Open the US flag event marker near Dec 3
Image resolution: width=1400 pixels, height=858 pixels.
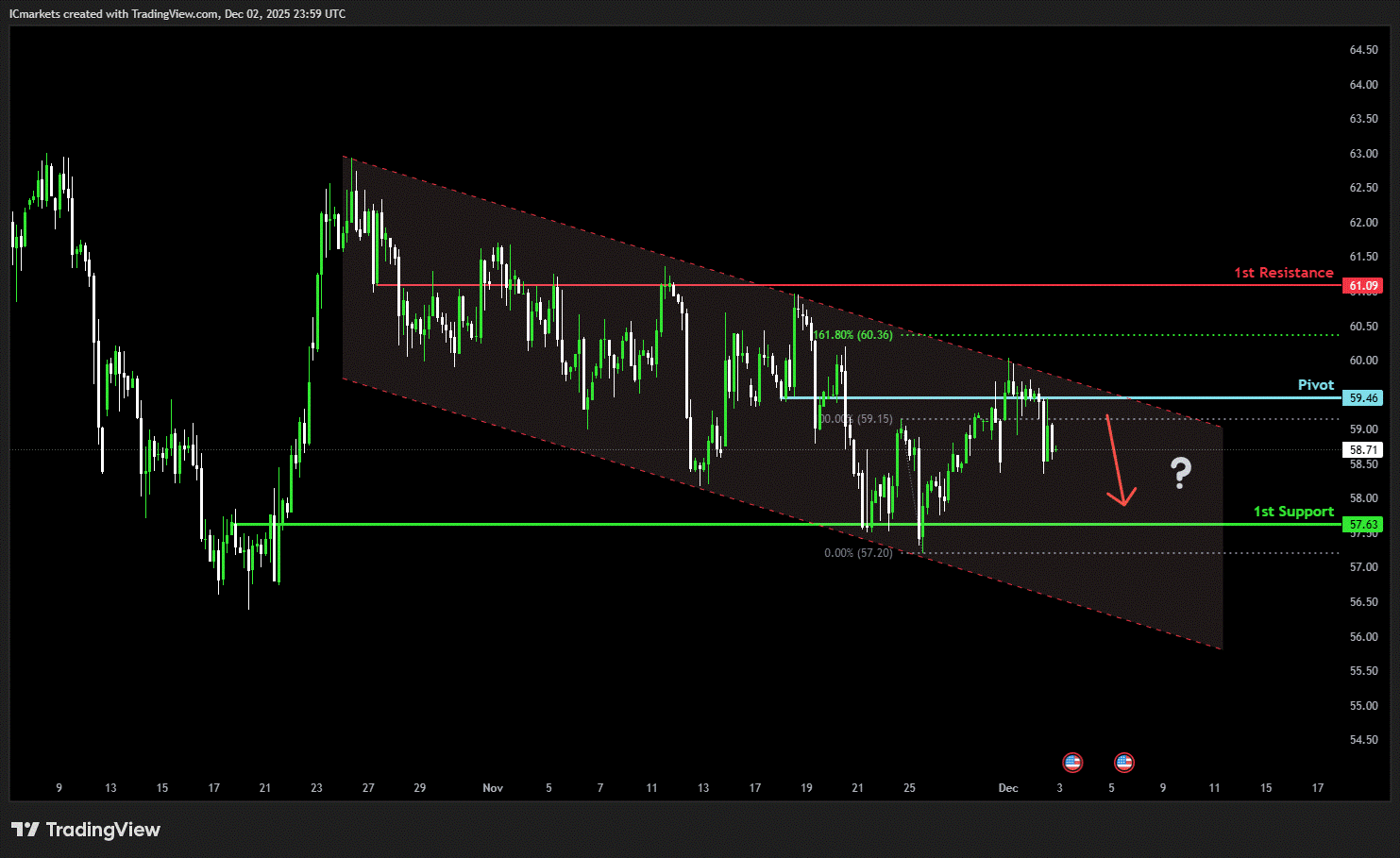click(1072, 762)
